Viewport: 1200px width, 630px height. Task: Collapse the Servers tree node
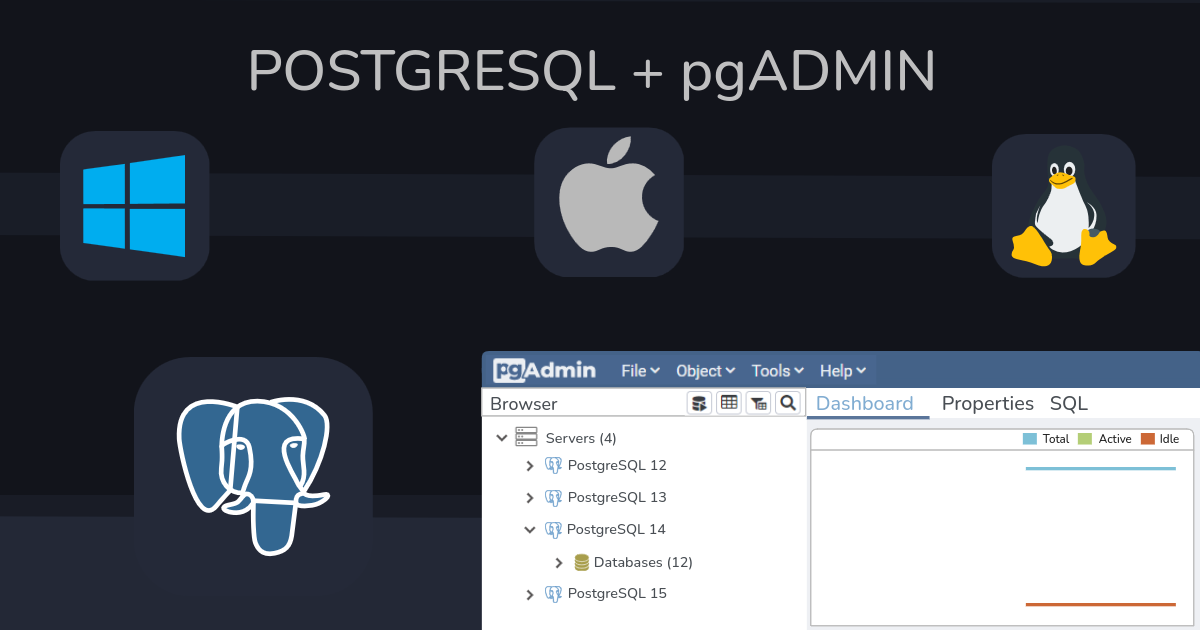(502, 437)
